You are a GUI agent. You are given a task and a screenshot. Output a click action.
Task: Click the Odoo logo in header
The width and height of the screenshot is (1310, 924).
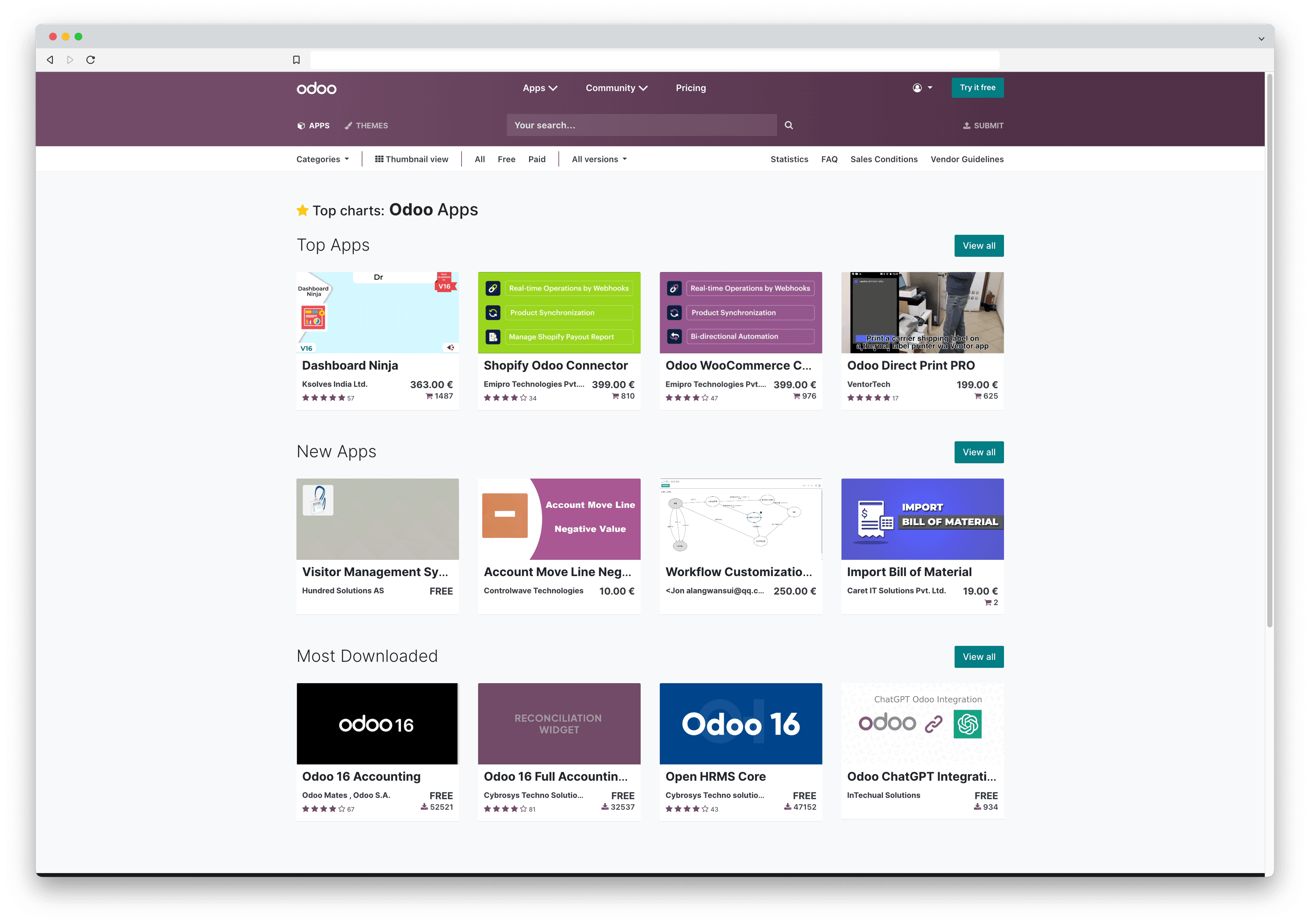pos(316,88)
